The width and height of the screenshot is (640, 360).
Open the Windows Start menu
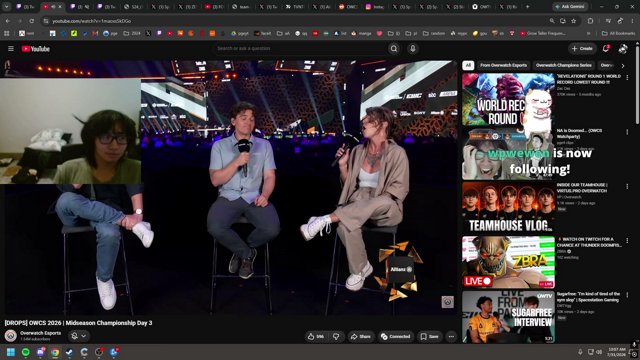point(11,352)
